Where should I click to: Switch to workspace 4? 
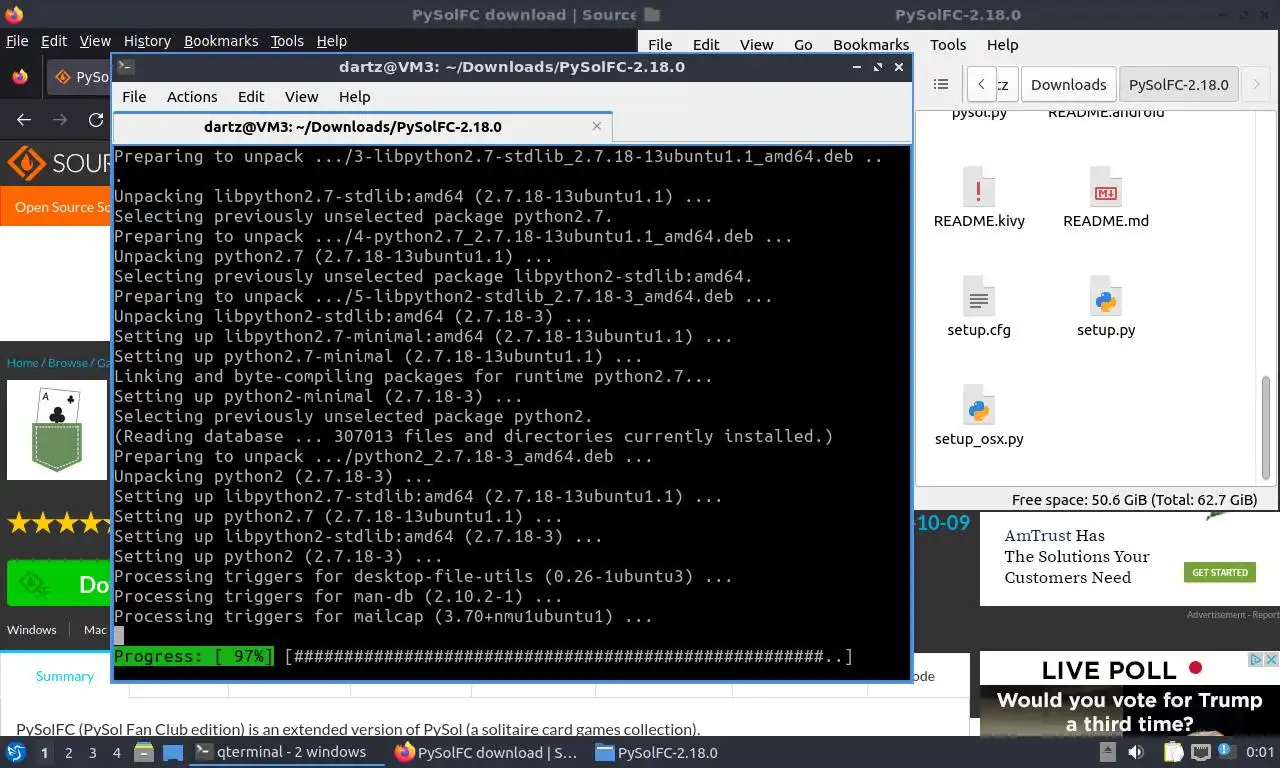coord(117,752)
